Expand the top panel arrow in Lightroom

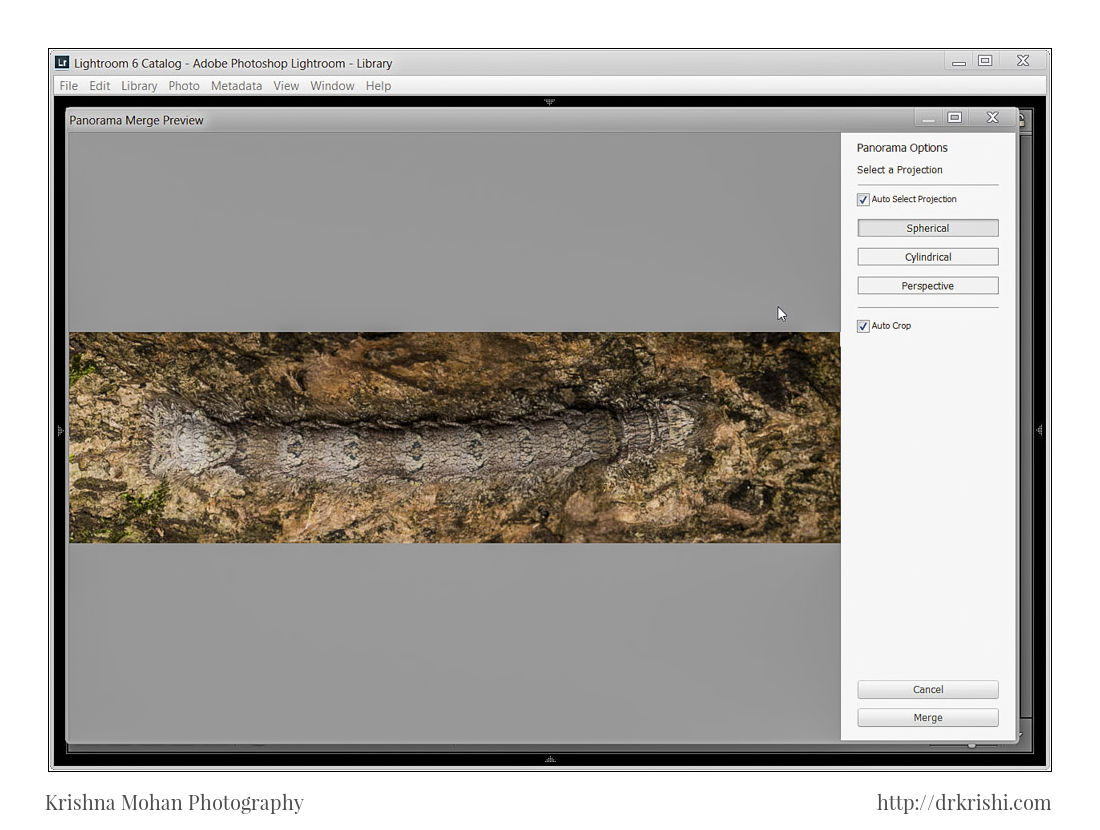[x=549, y=102]
